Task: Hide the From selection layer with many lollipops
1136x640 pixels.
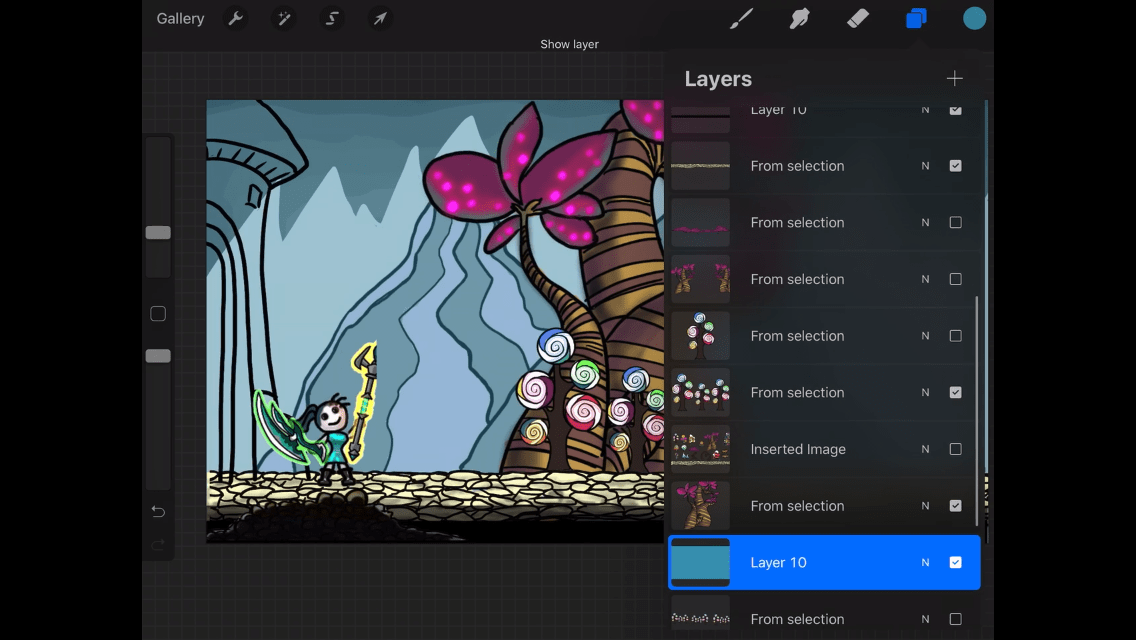Action: click(956, 392)
